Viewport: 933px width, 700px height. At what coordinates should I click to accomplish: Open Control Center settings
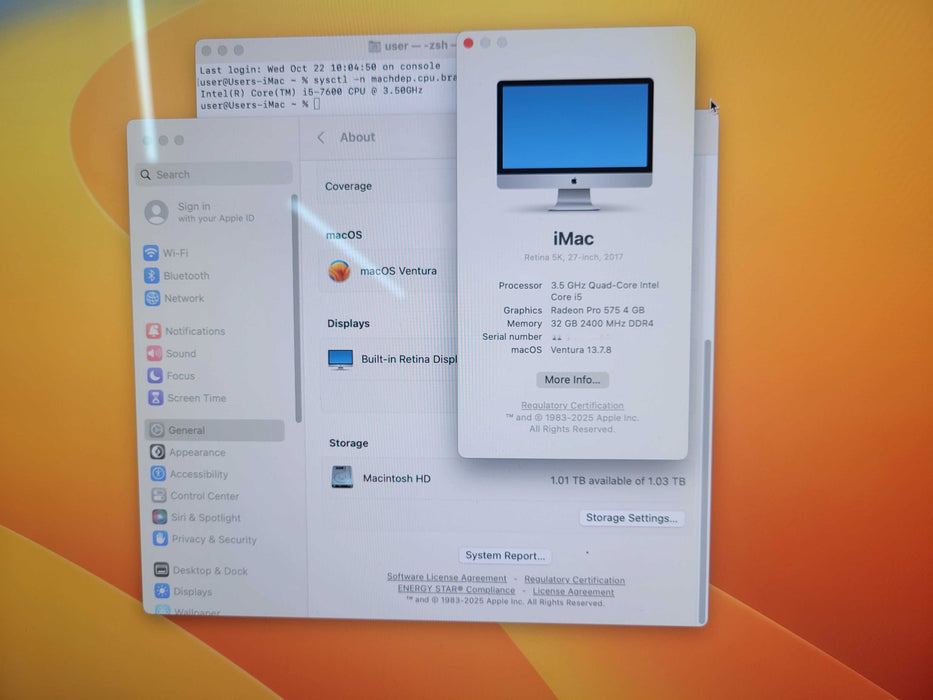[x=204, y=496]
